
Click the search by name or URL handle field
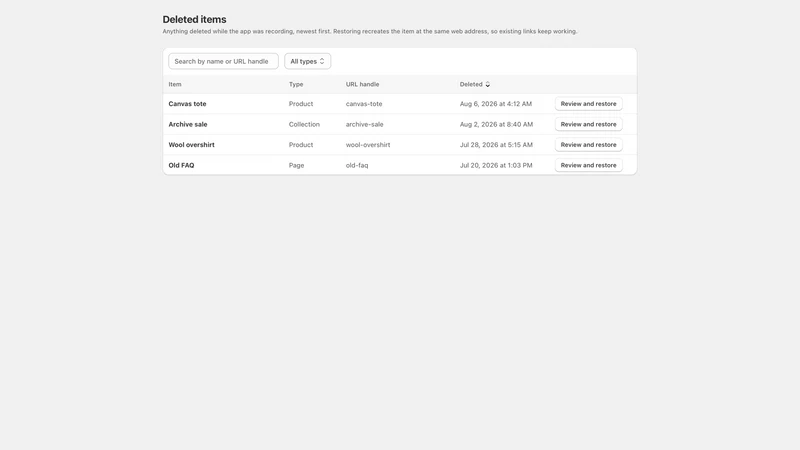pos(223,61)
